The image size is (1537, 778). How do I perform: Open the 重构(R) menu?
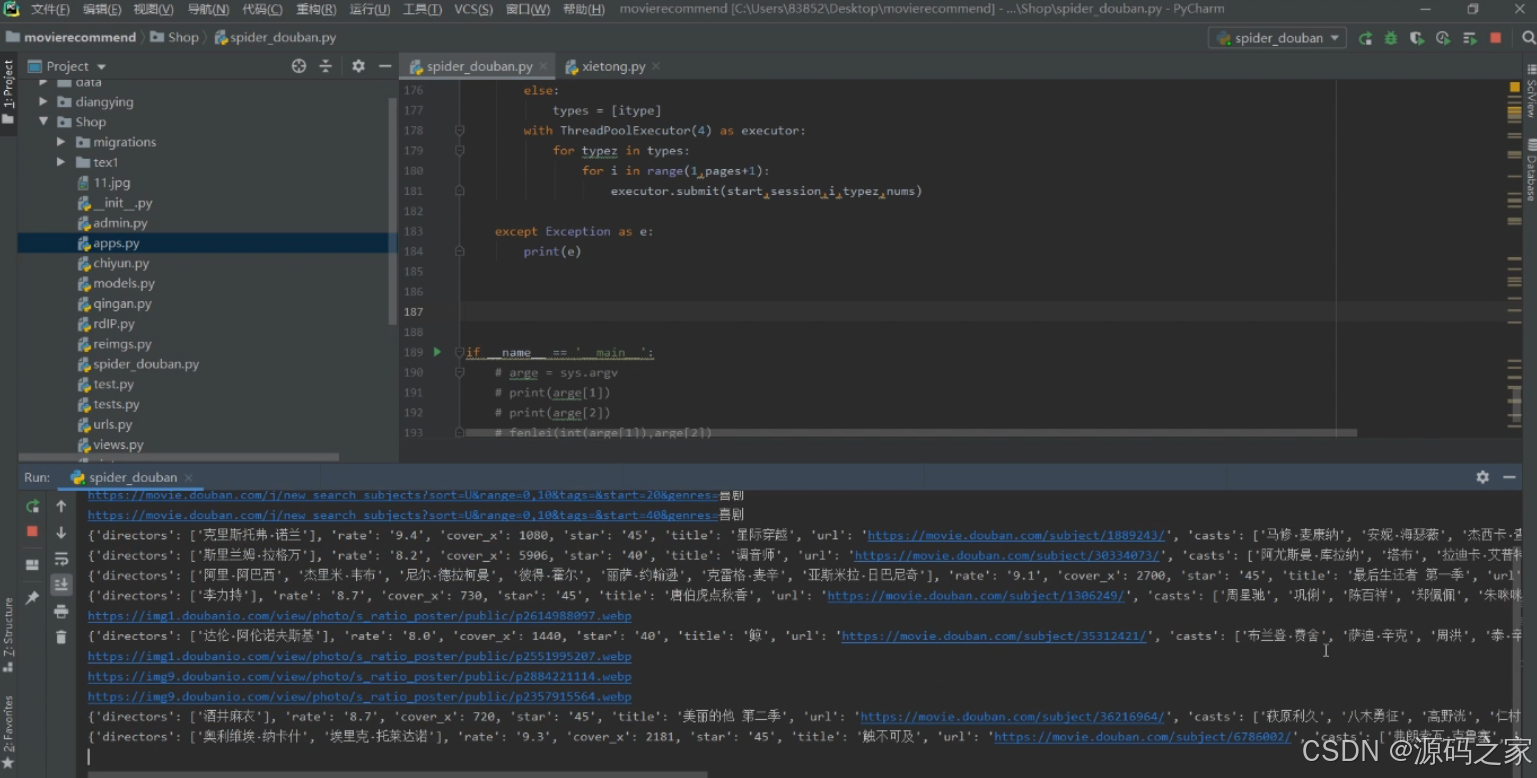[316, 9]
